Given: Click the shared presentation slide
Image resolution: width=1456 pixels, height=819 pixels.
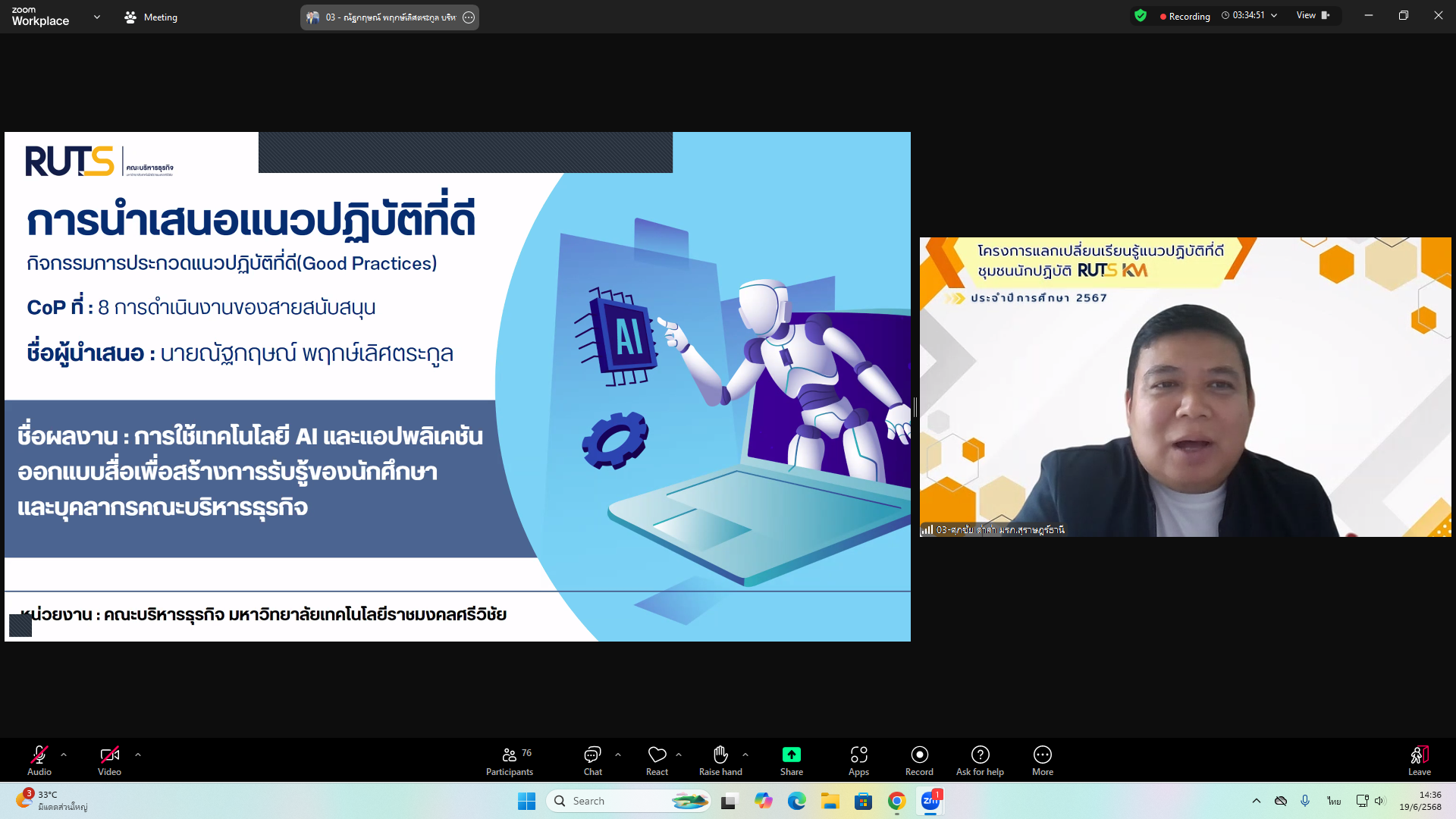Looking at the screenshot, I should pos(457,387).
